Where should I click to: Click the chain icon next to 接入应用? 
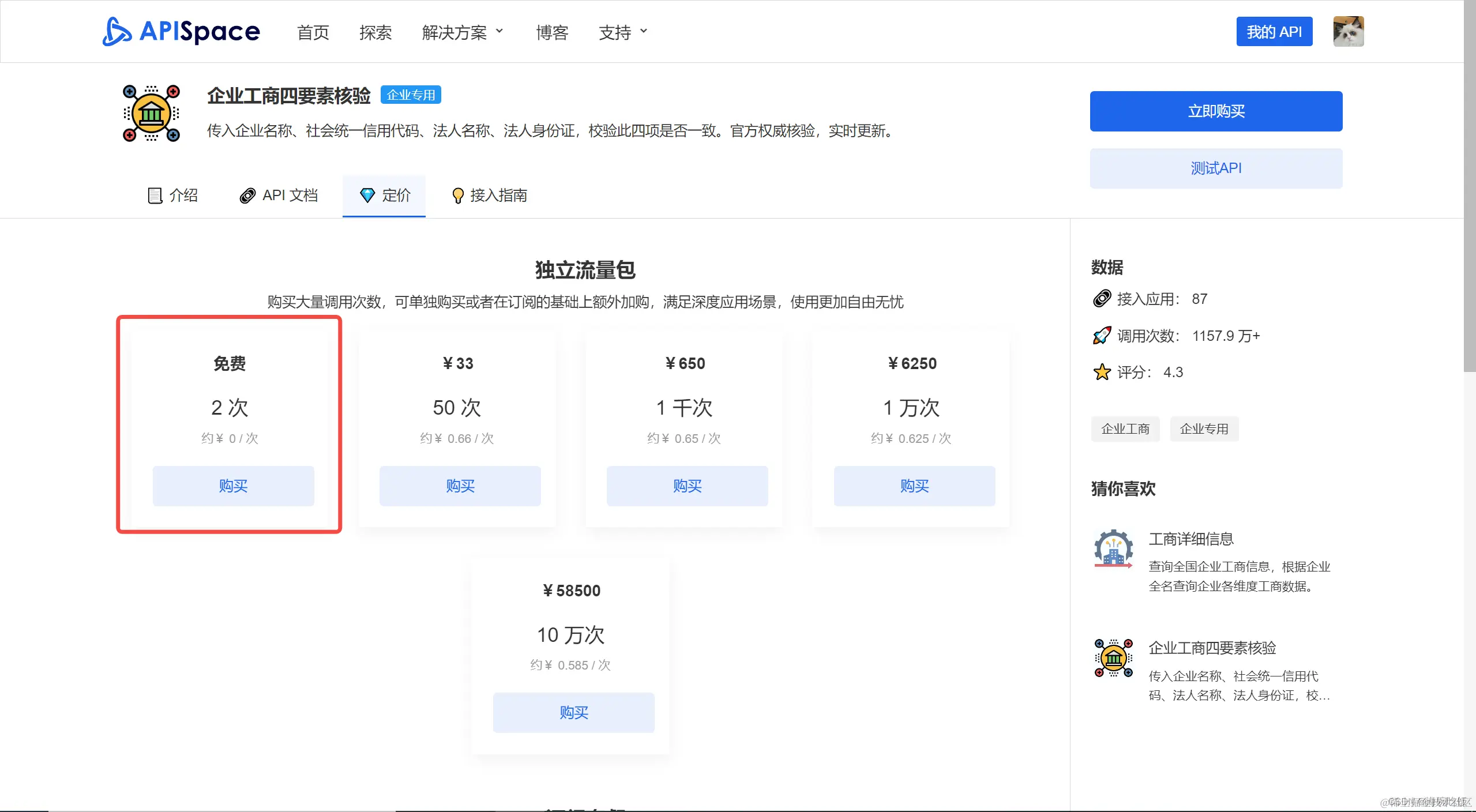[x=1102, y=298]
